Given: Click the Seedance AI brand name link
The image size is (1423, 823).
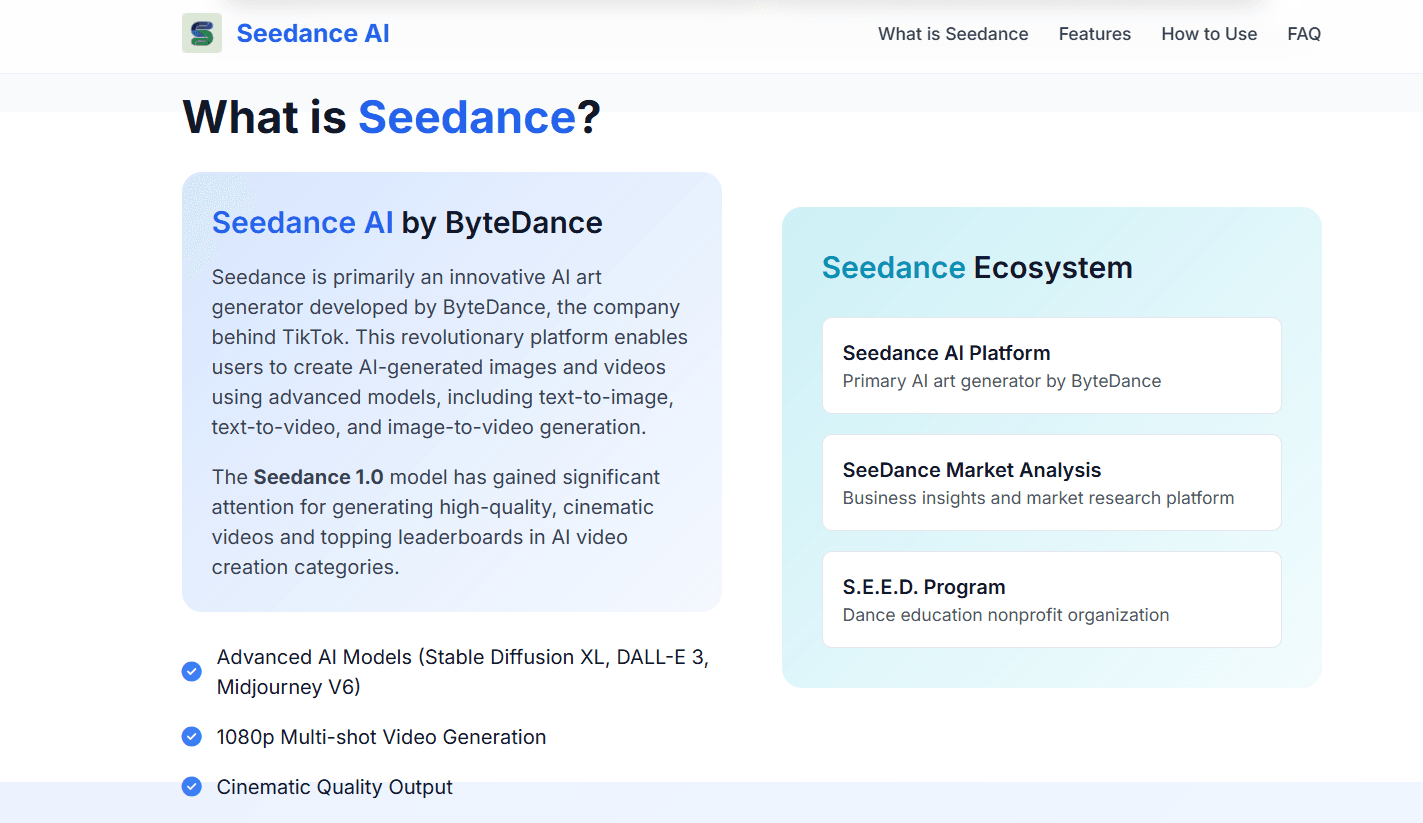Looking at the screenshot, I should pos(312,33).
